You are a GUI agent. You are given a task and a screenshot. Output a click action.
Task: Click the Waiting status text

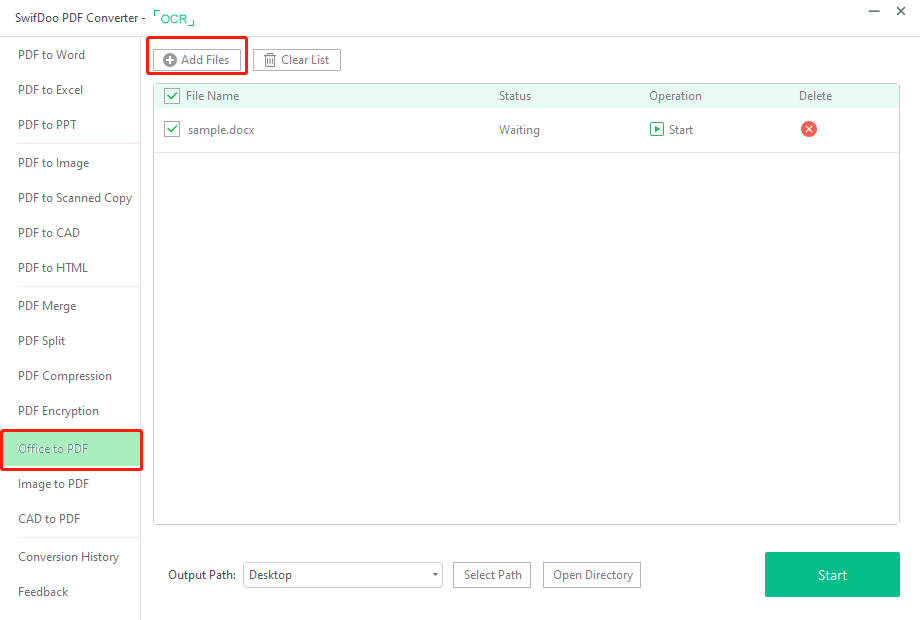point(519,130)
